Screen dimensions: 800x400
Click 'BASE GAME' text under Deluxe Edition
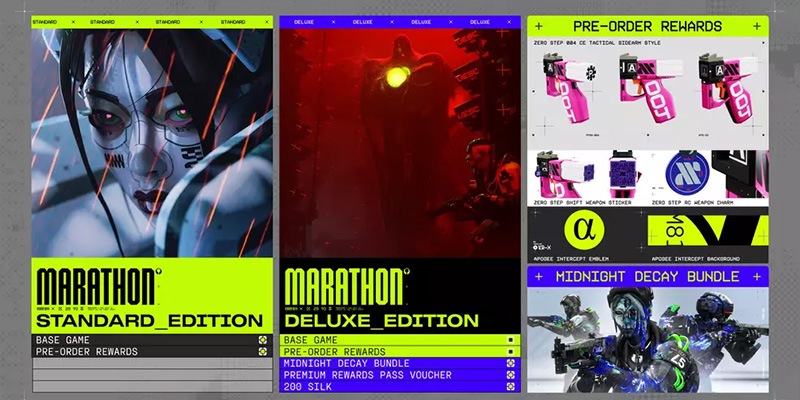[311, 340]
